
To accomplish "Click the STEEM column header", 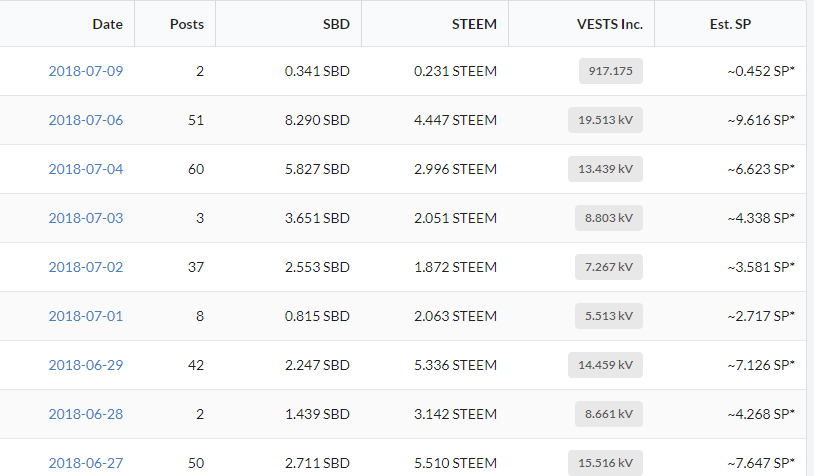I will [x=474, y=24].
